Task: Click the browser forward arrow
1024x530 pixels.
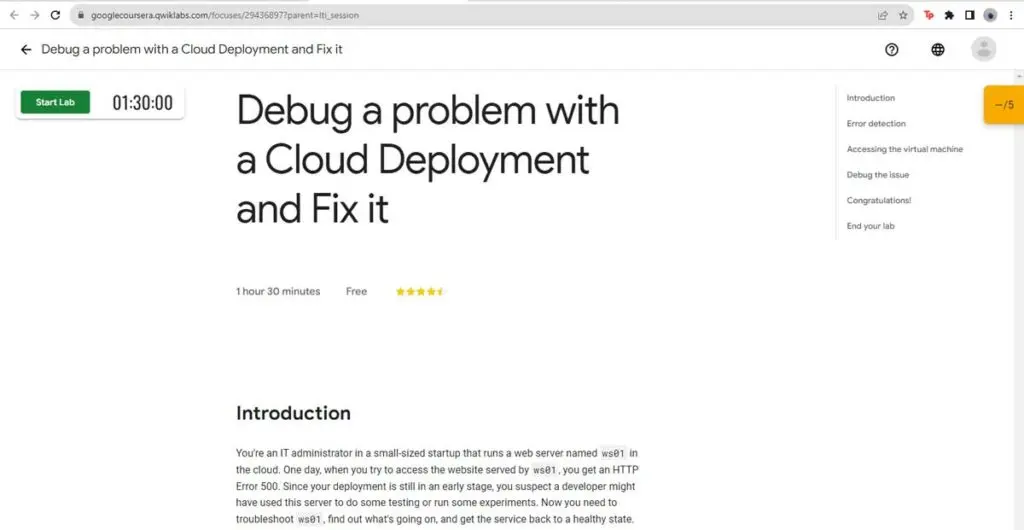Action: 35,15
